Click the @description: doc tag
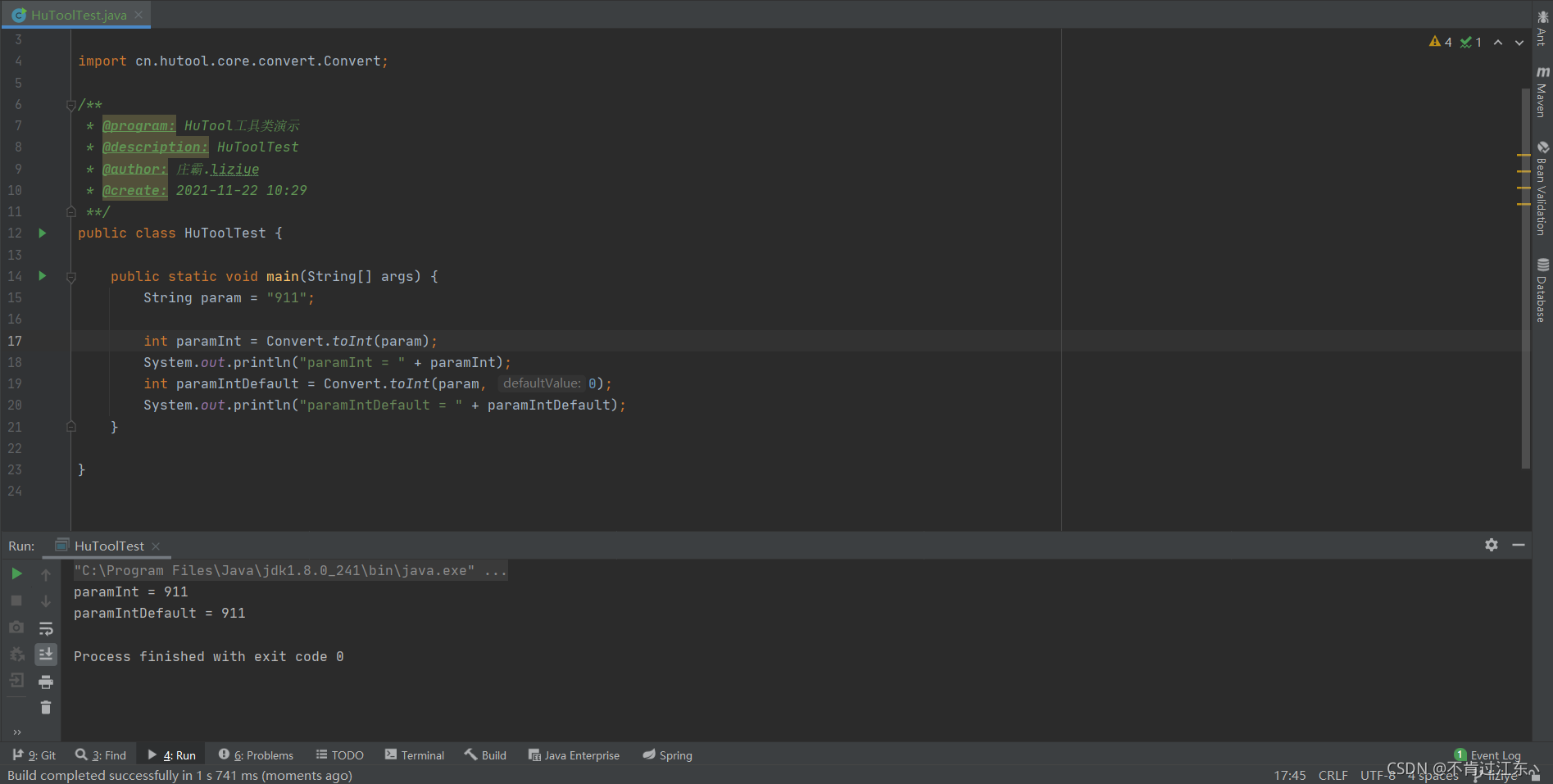Viewport: 1553px width, 784px height. pyautogui.click(x=155, y=147)
